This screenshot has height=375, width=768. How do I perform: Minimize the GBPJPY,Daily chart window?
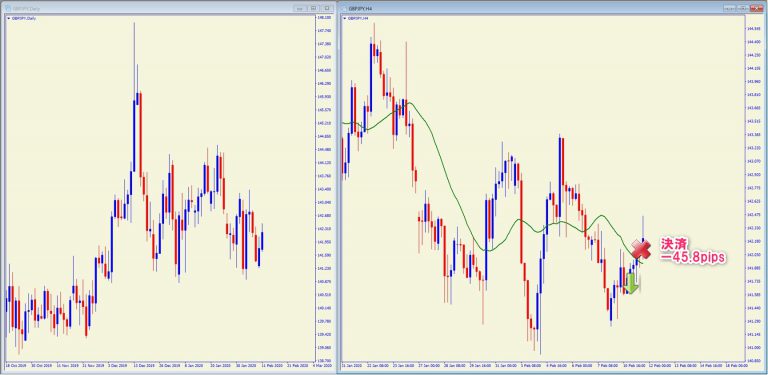300,8
